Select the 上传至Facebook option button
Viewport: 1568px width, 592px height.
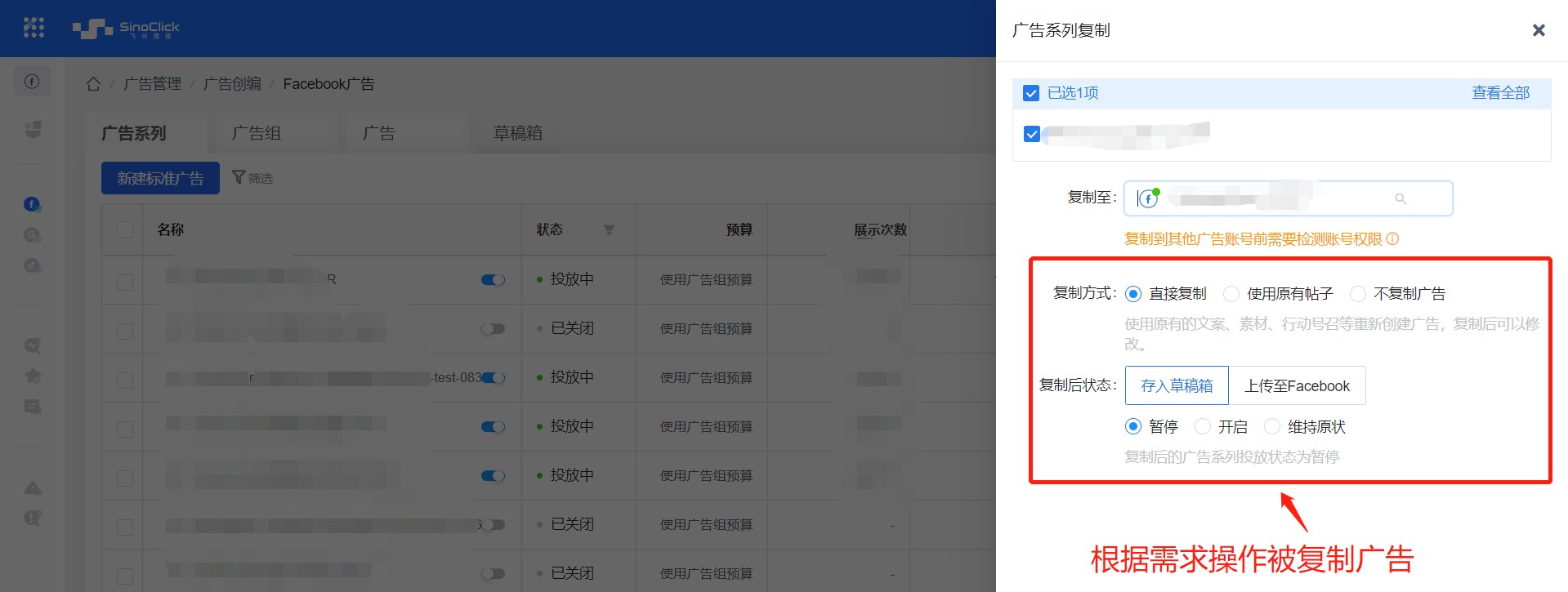point(1297,385)
